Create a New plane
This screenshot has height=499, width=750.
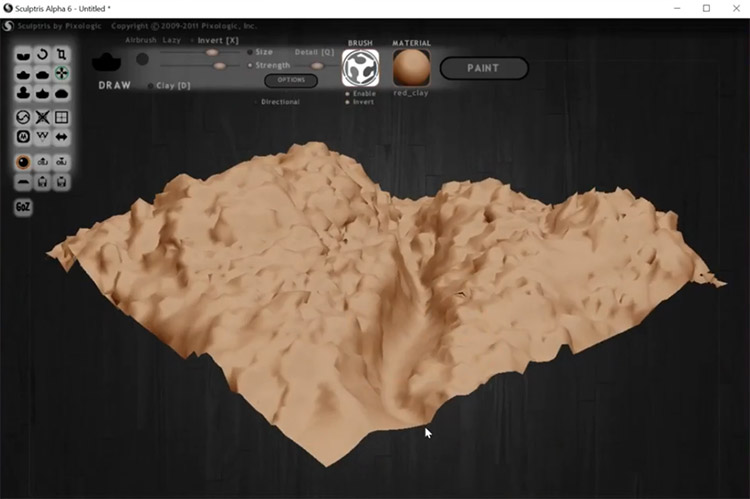[23, 182]
